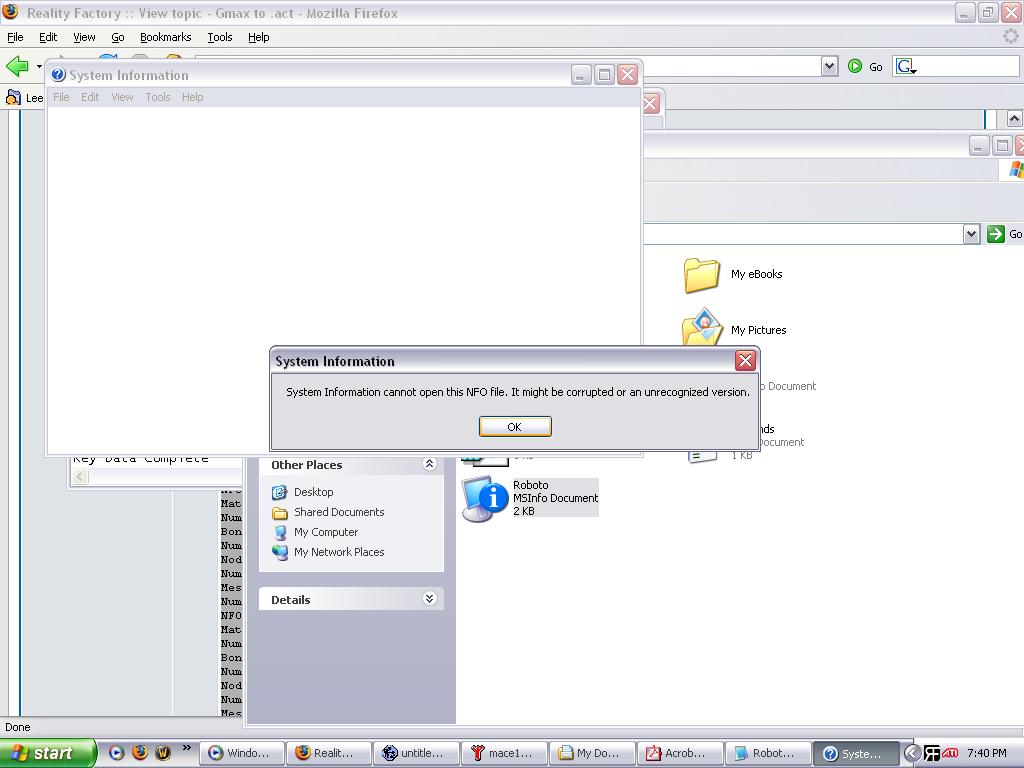Click the Start button on the taskbar
This screenshot has height=768, width=1024.
click(x=47, y=753)
